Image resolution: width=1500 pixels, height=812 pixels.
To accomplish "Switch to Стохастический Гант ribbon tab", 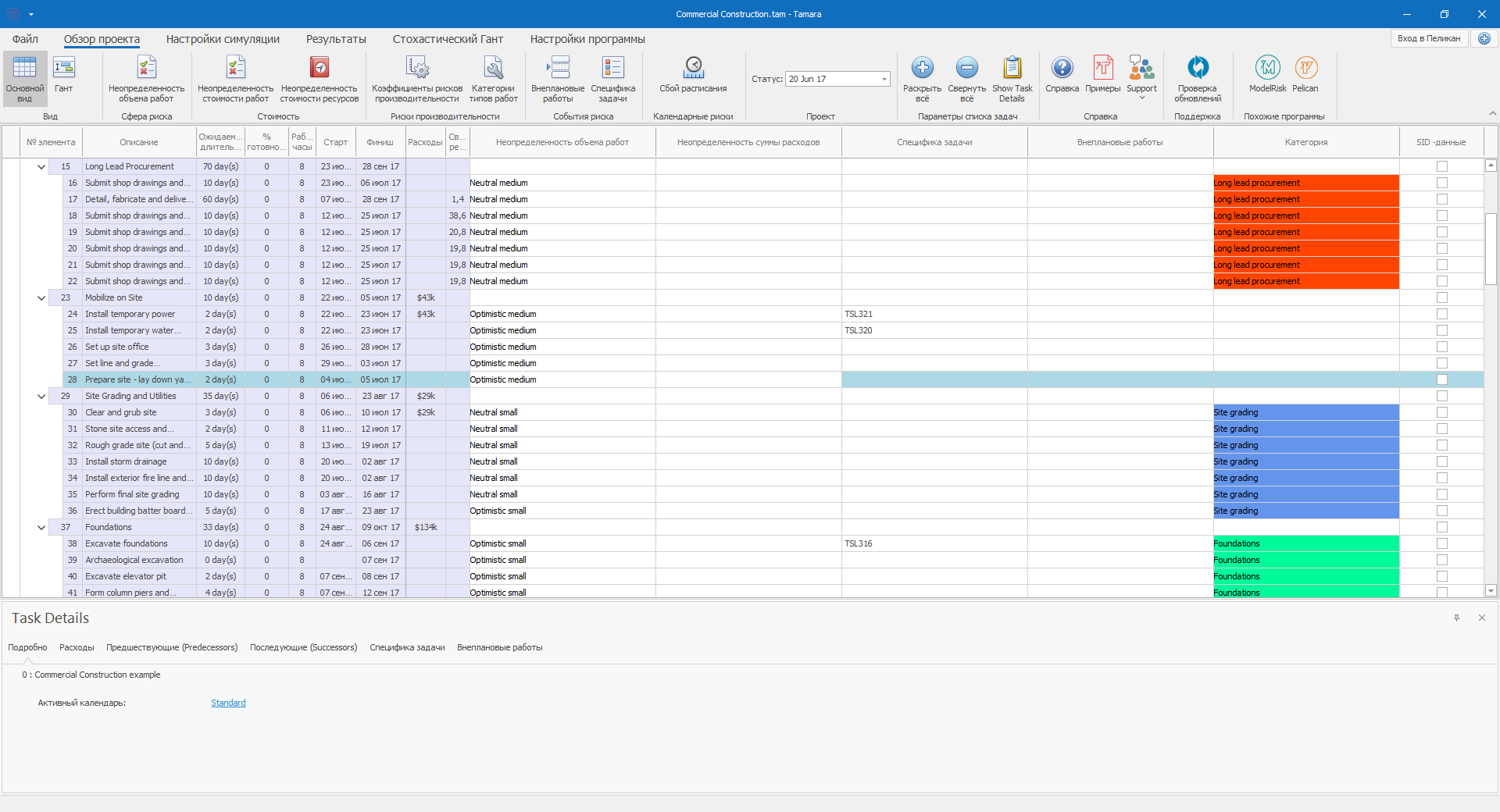I will (448, 39).
